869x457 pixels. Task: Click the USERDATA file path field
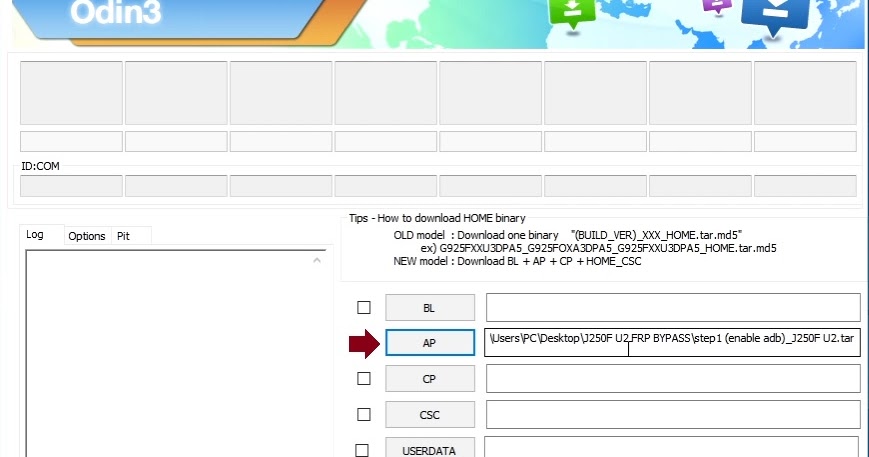672,447
